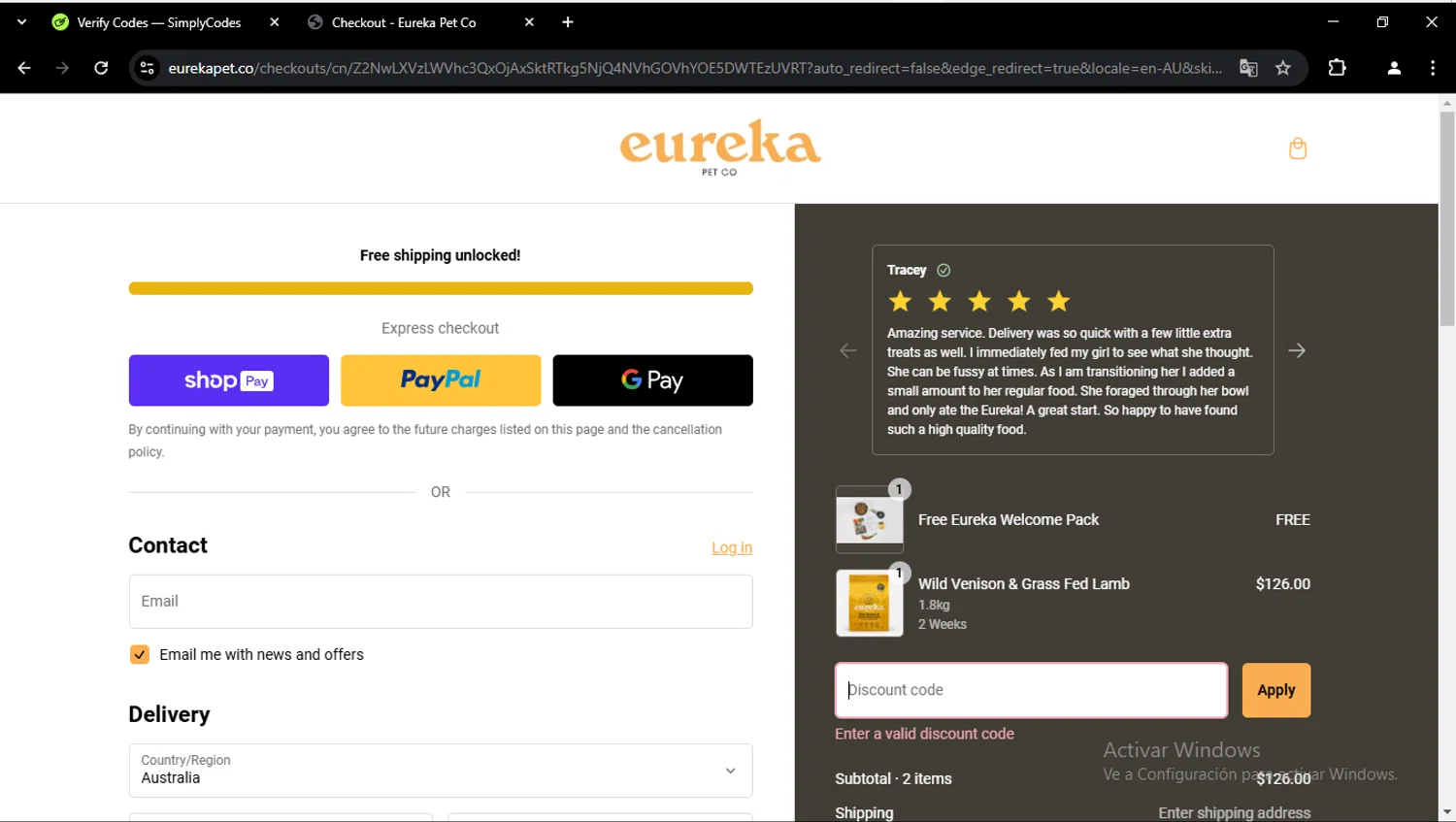This screenshot has width=1456, height=822.
Task: Click the Eureka Pet Co logo
Action: 720,148
